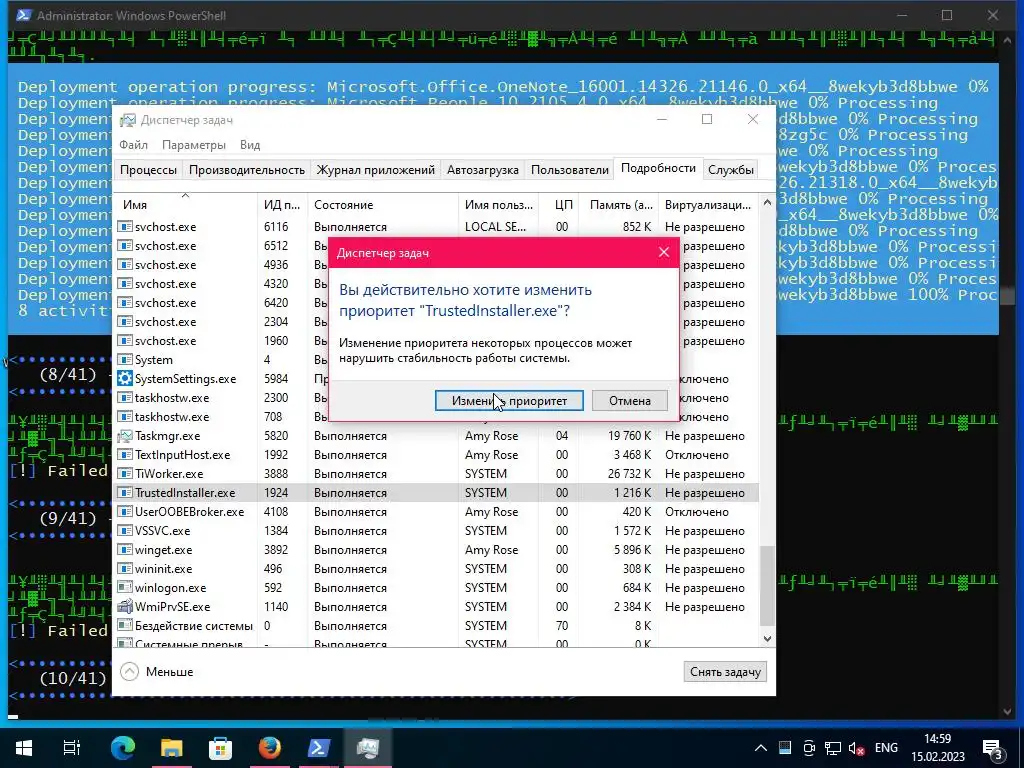Click System process icon
Image resolution: width=1024 pixels, height=768 pixels.
[125, 360]
